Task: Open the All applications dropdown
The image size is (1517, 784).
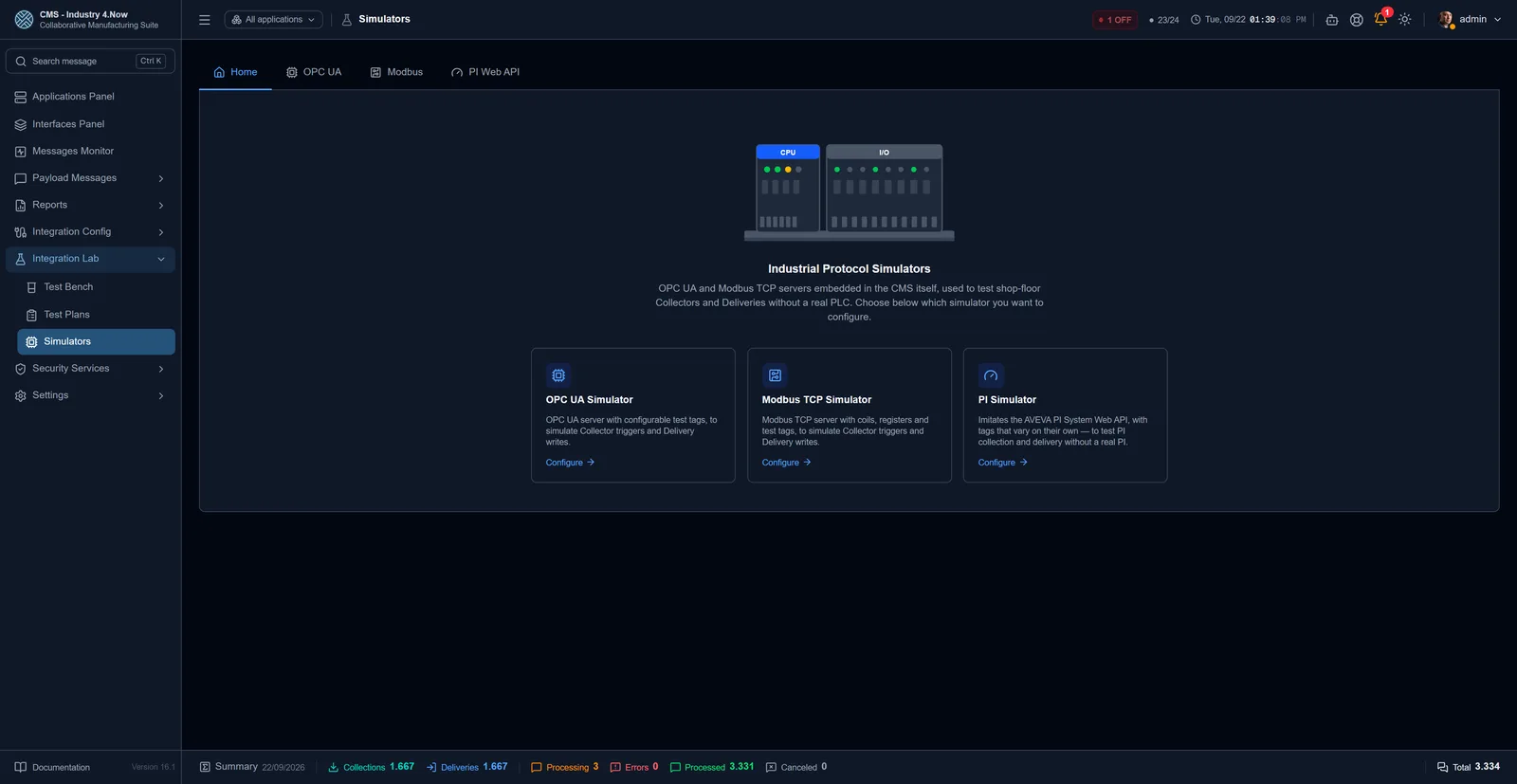Action: point(273,19)
